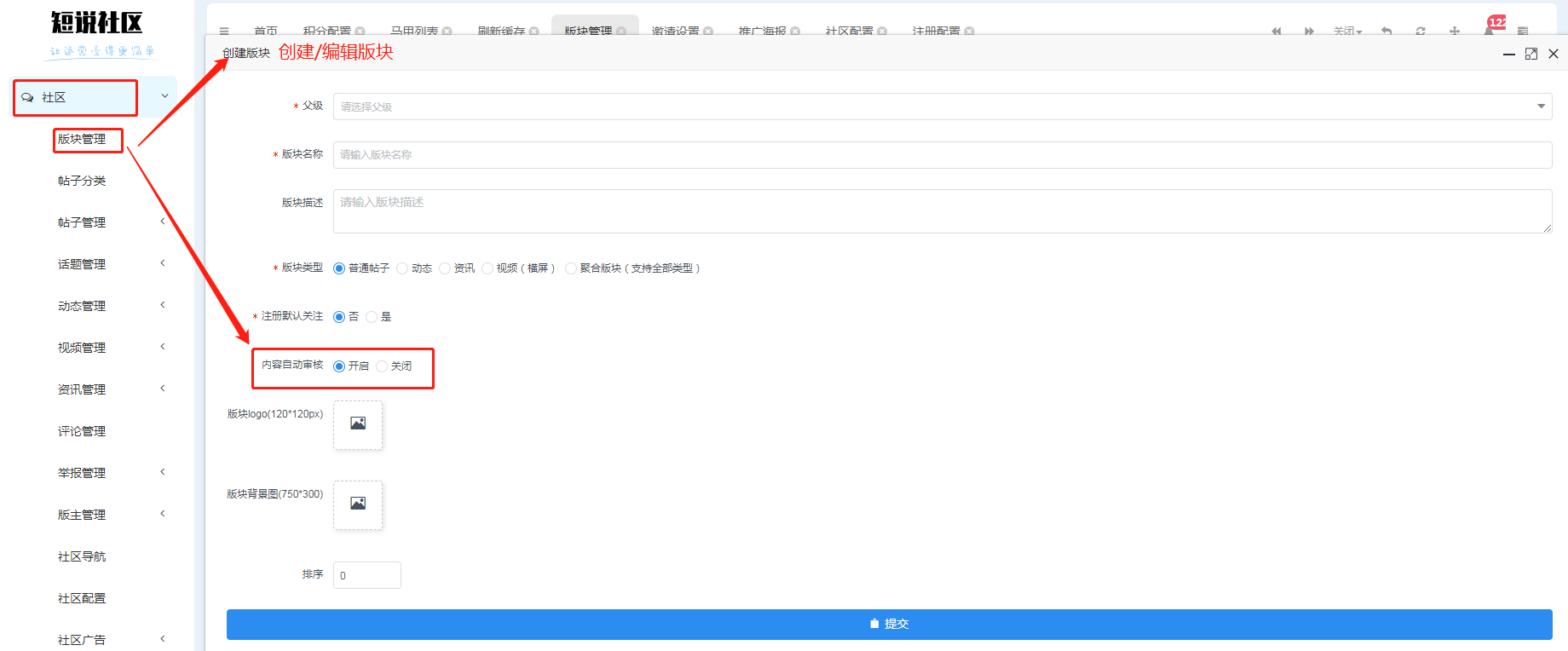Close the 版块管理 tab with its x
The image size is (1568, 651).
(x=621, y=31)
